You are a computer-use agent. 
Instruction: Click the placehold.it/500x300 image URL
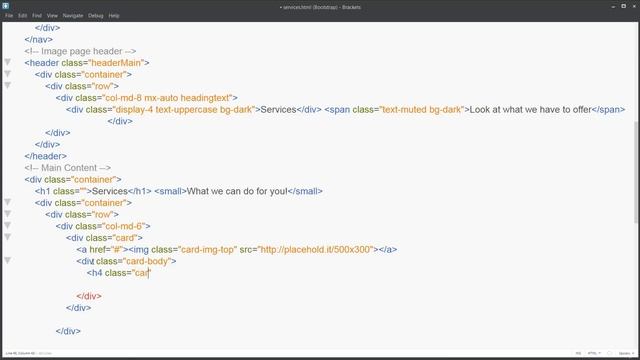point(315,249)
